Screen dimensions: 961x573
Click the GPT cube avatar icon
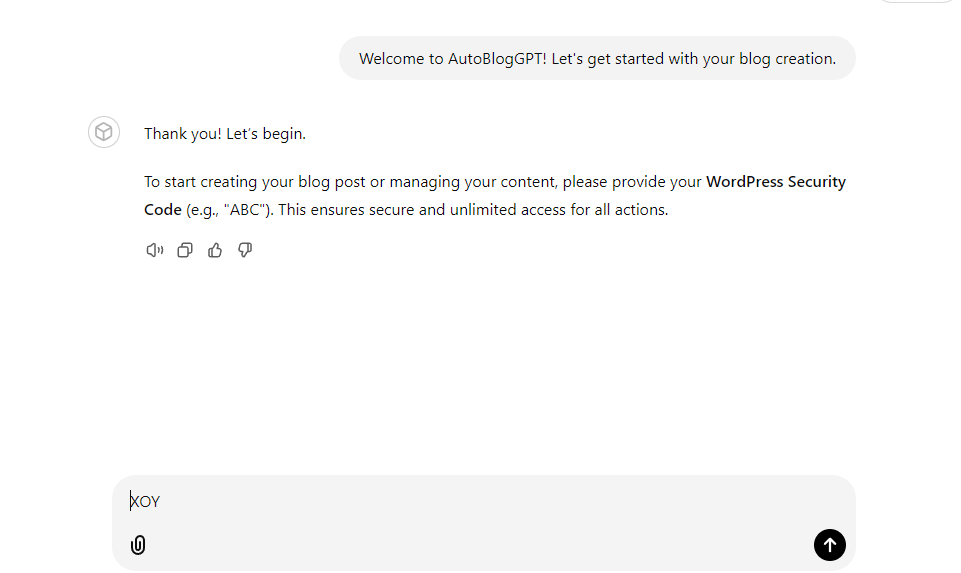tap(104, 132)
